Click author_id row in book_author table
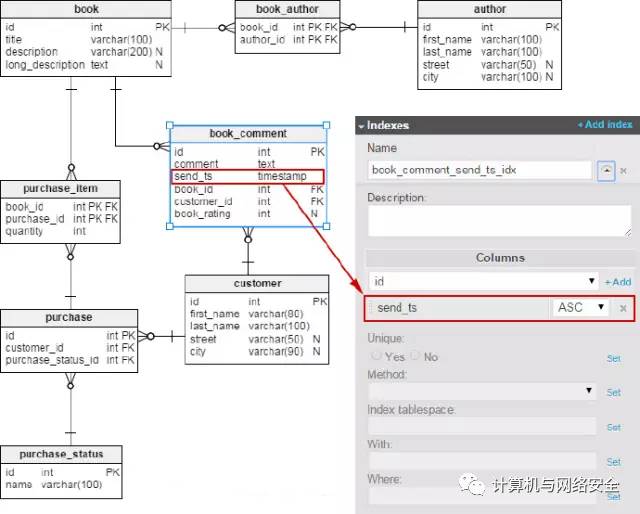Image resolution: width=640 pixels, height=514 pixels. click(287, 40)
